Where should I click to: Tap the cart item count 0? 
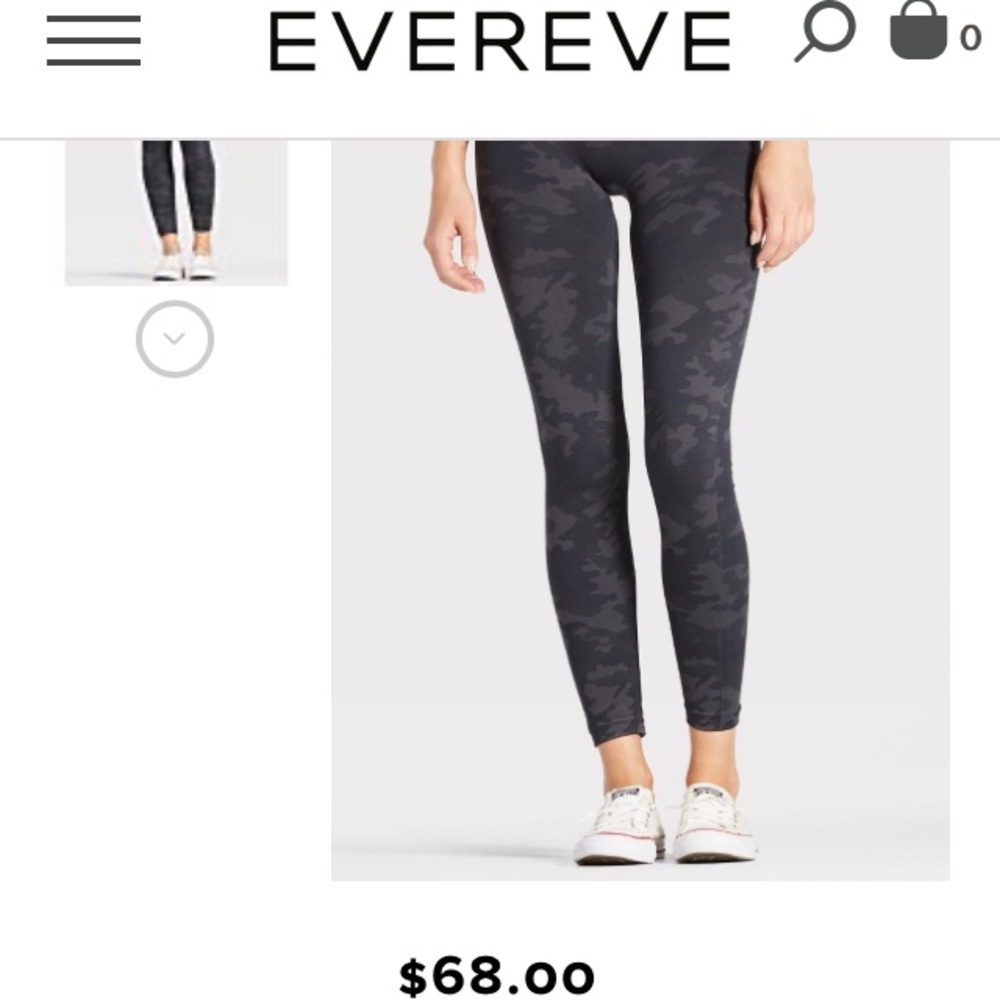(971, 38)
